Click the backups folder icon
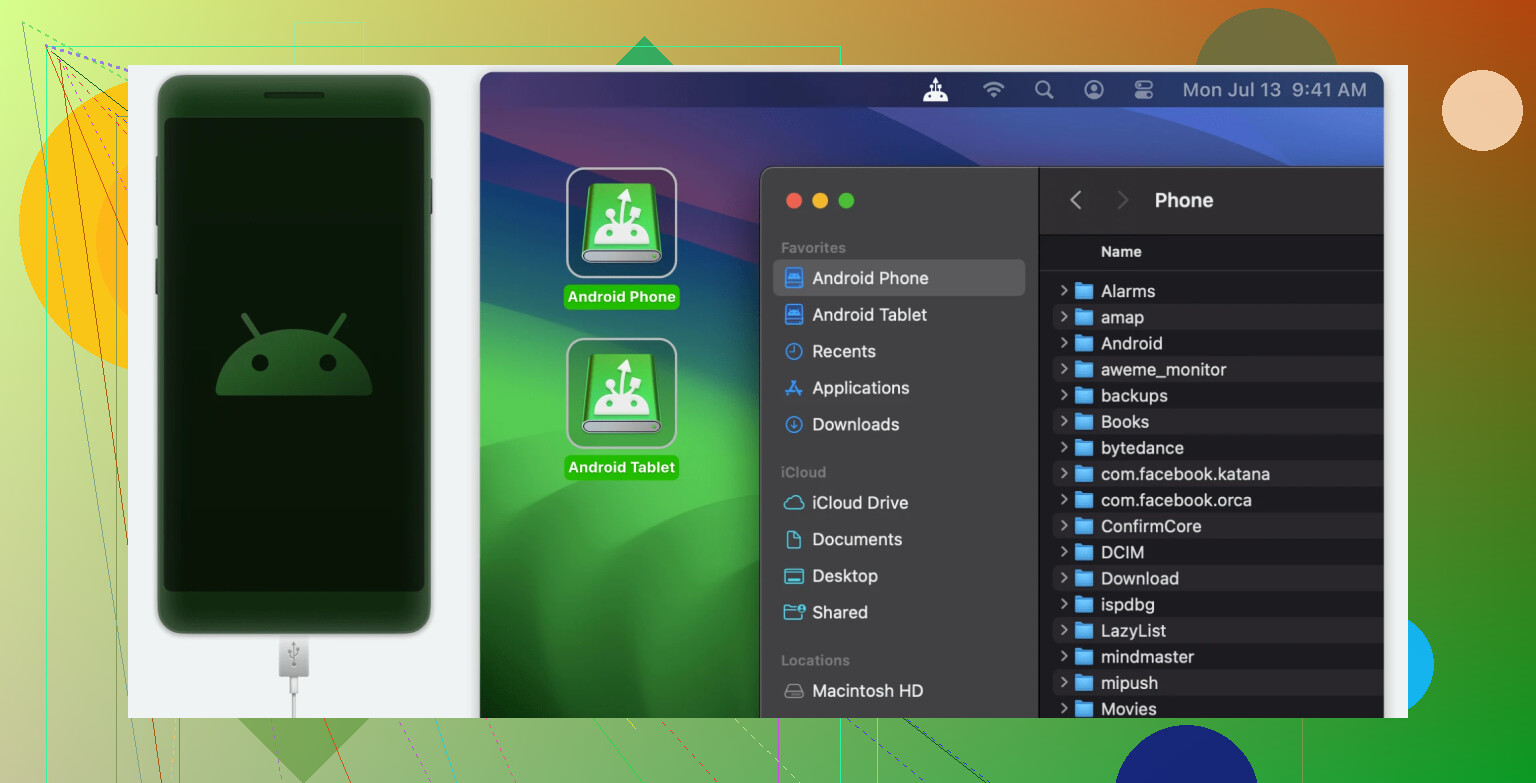This screenshot has height=783, width=1536. pos(1084,395)
